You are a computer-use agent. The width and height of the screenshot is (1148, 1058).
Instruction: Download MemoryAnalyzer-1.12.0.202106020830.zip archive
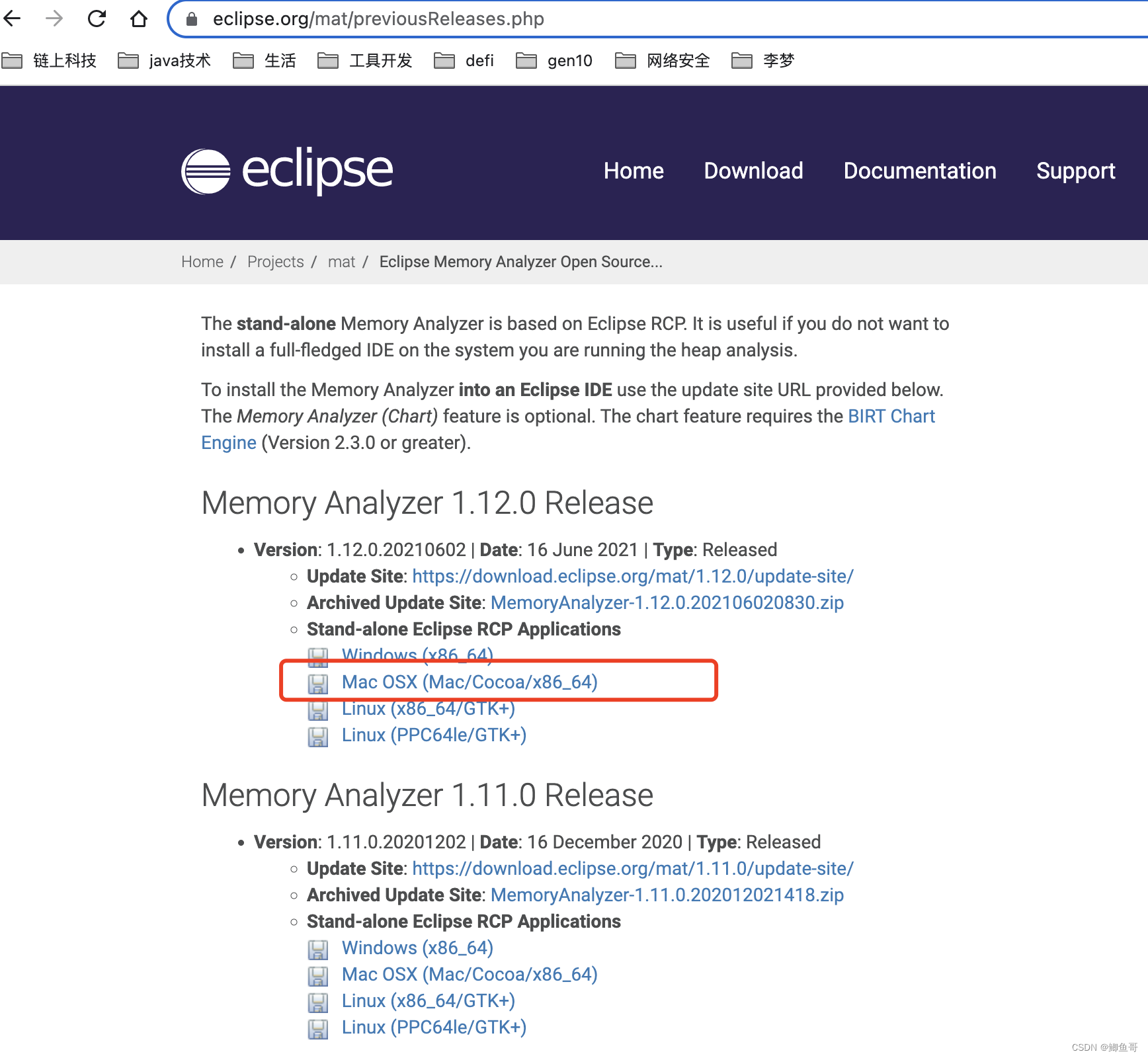(x=667, y=602)
